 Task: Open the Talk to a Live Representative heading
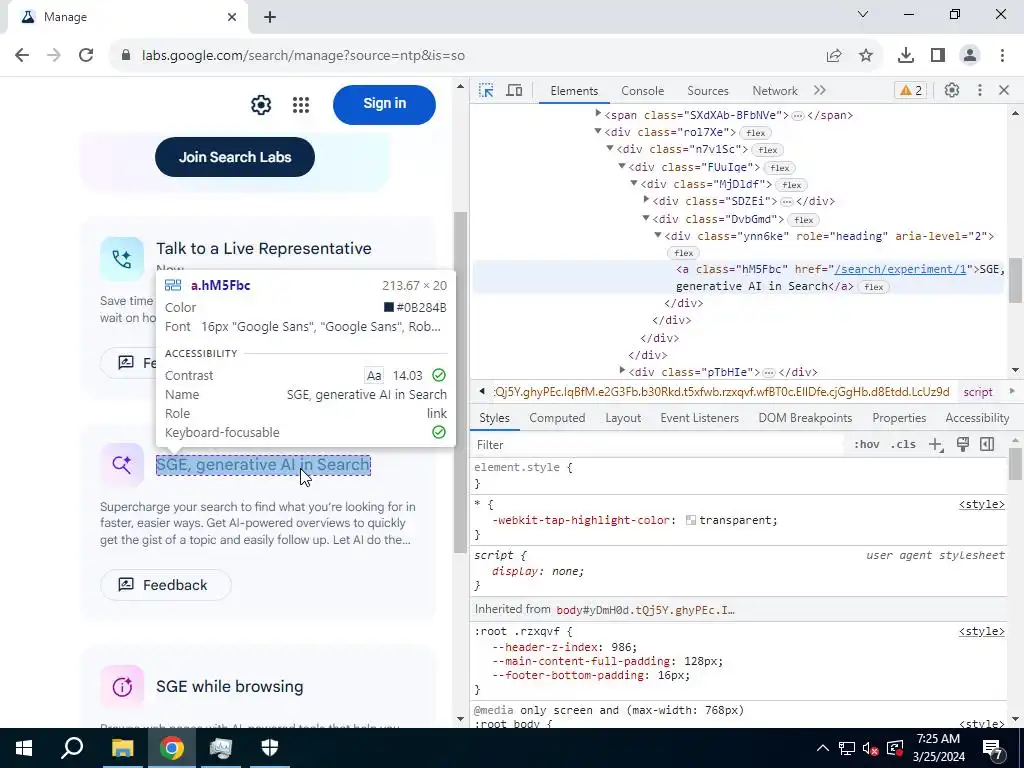coord(264,249)
